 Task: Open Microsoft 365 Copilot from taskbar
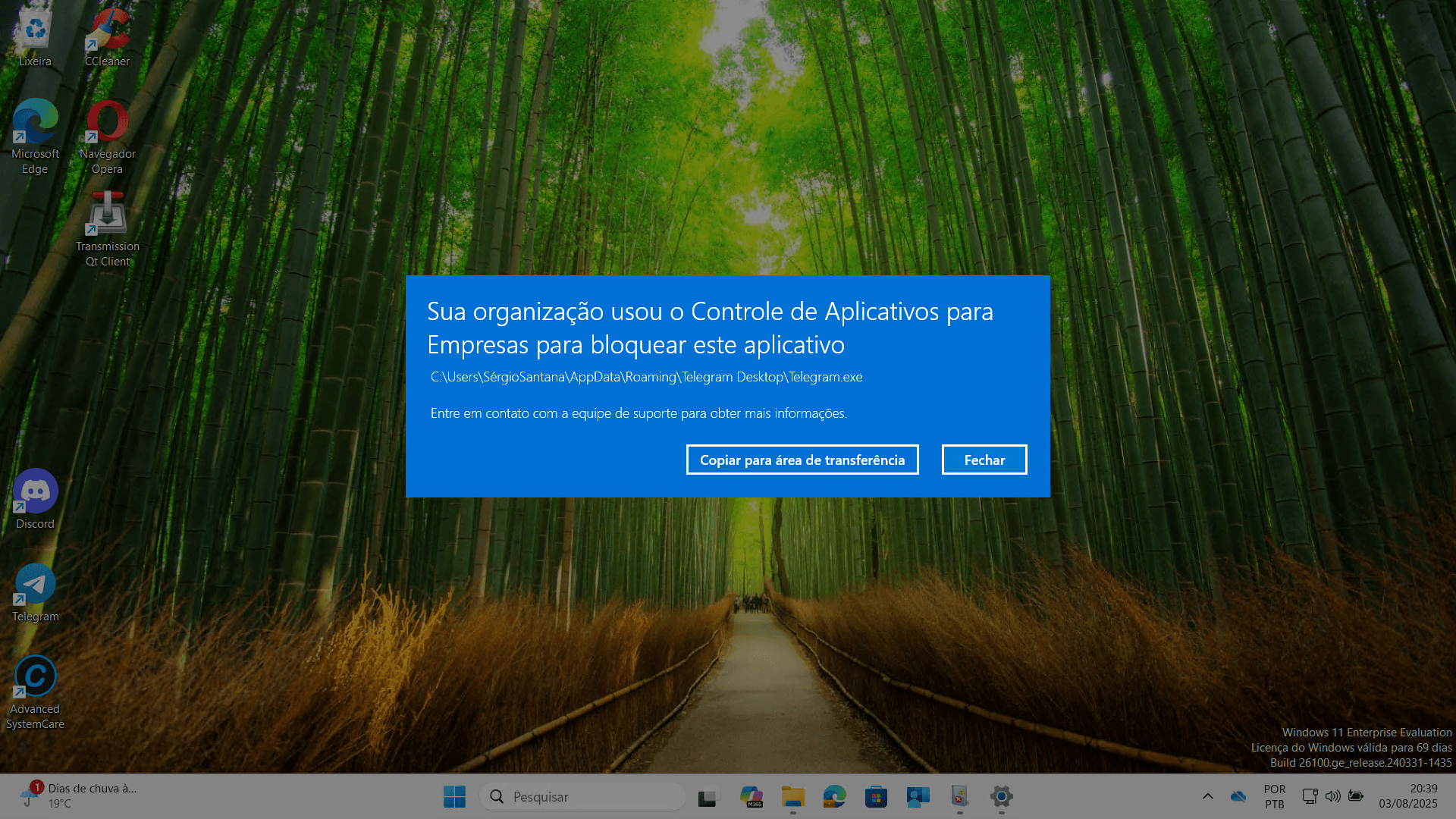pyautogui.click(x=751, y=796)
